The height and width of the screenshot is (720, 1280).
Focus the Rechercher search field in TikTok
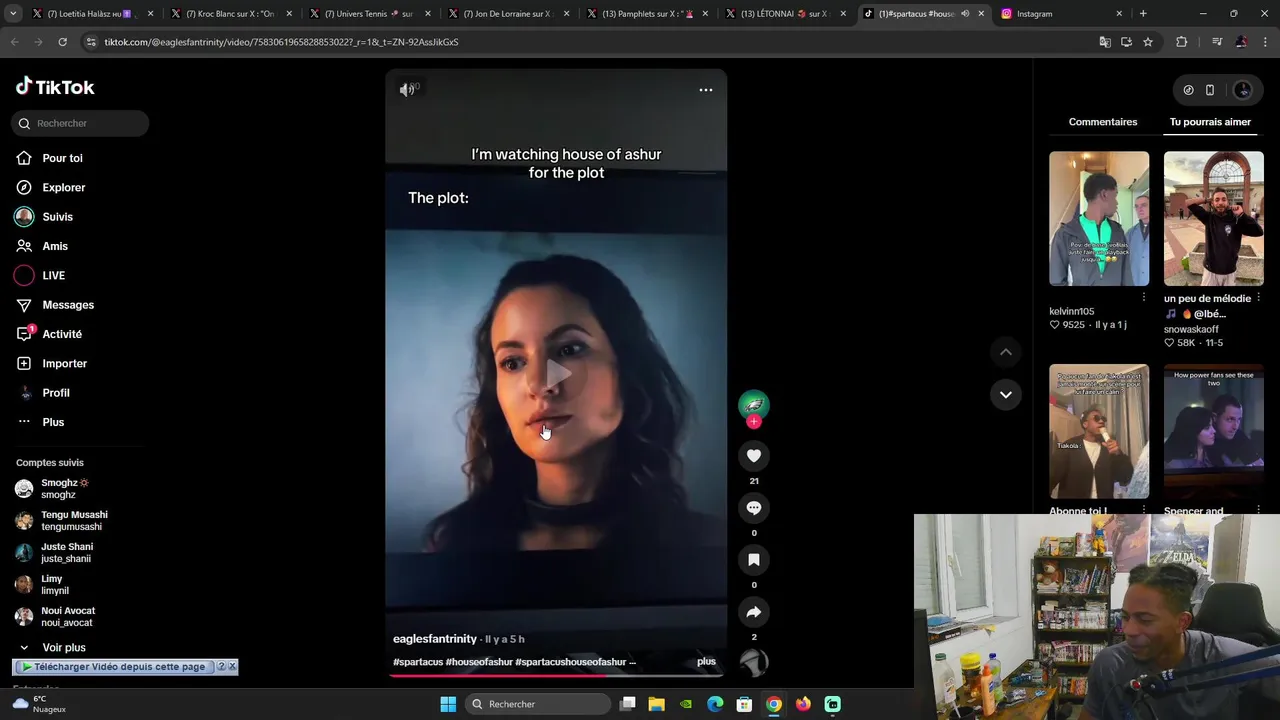[x=81, y=123]
